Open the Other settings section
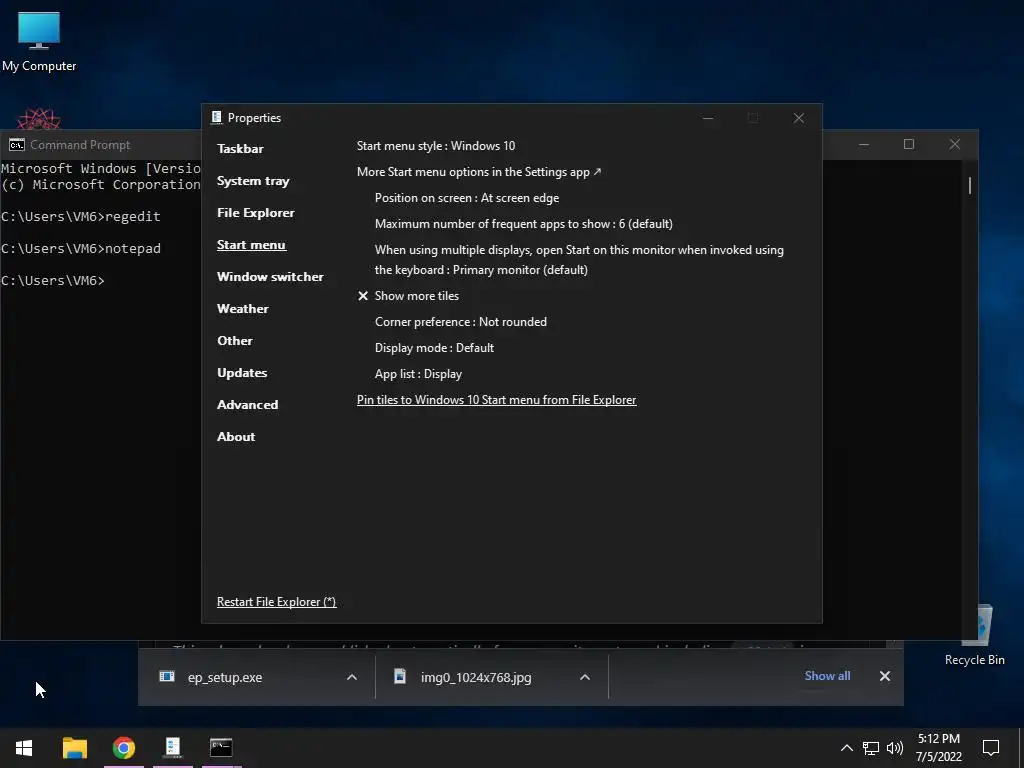This screenshot has width=1024, height=768. coord(234,341)
